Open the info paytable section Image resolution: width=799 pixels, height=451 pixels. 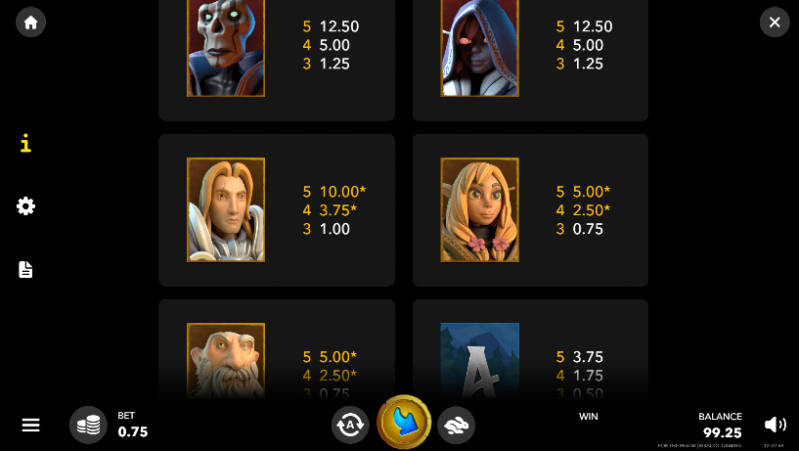25,143
